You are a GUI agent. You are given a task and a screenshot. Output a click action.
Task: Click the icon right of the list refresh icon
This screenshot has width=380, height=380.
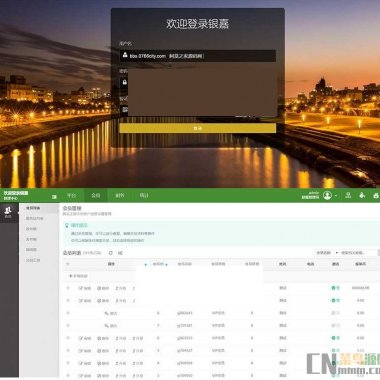click(120, 253)
